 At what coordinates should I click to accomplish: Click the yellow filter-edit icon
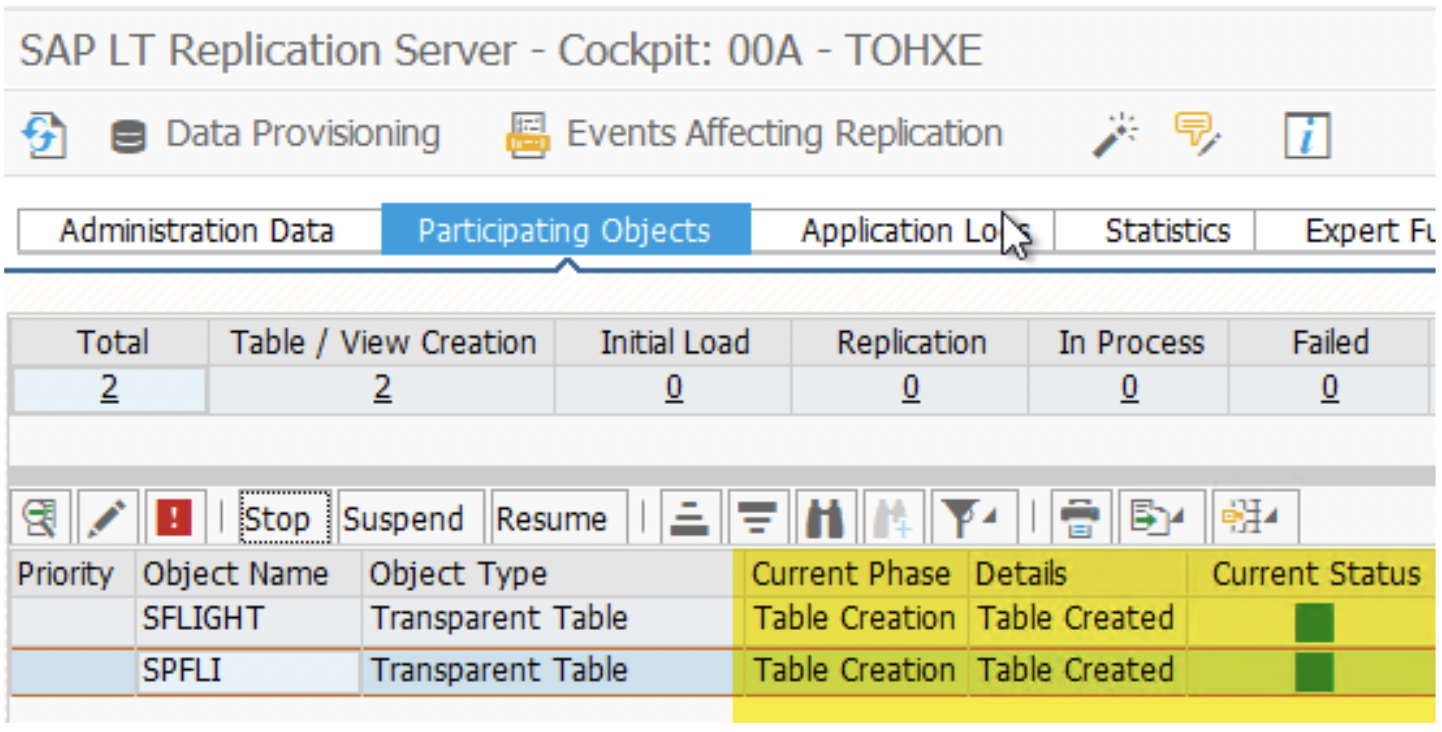point(1196,134)
